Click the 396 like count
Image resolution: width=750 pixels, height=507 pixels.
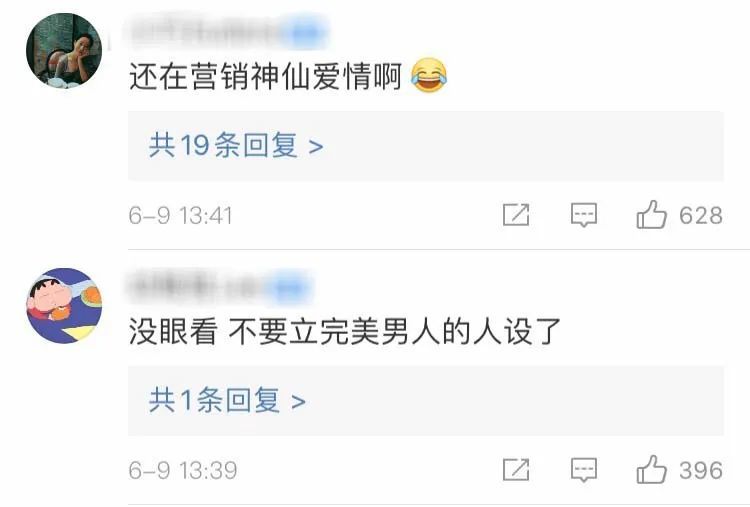point(701,470)
